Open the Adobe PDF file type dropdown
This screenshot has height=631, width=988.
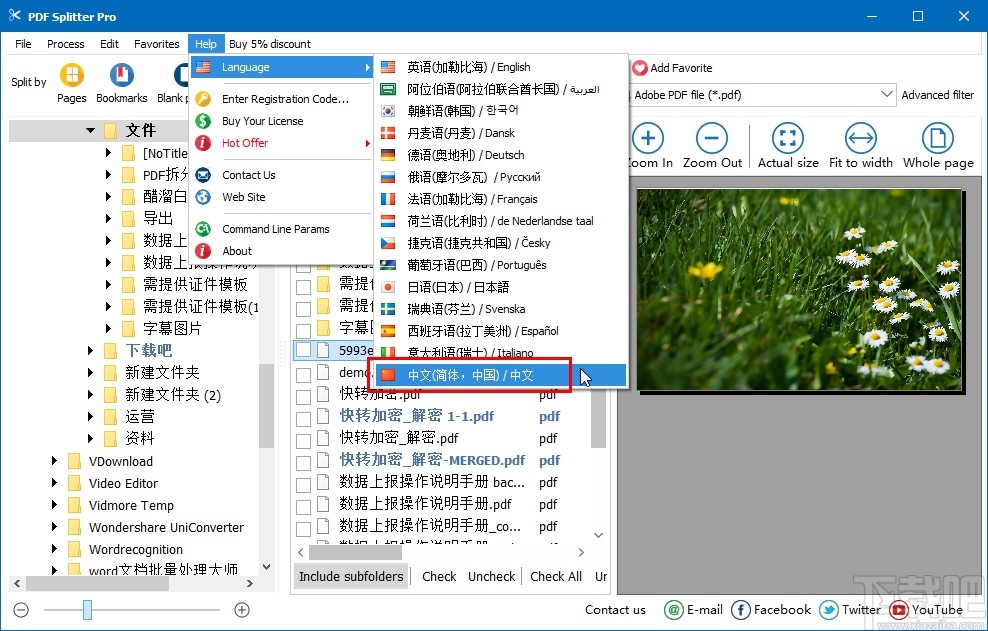[887, 95]
